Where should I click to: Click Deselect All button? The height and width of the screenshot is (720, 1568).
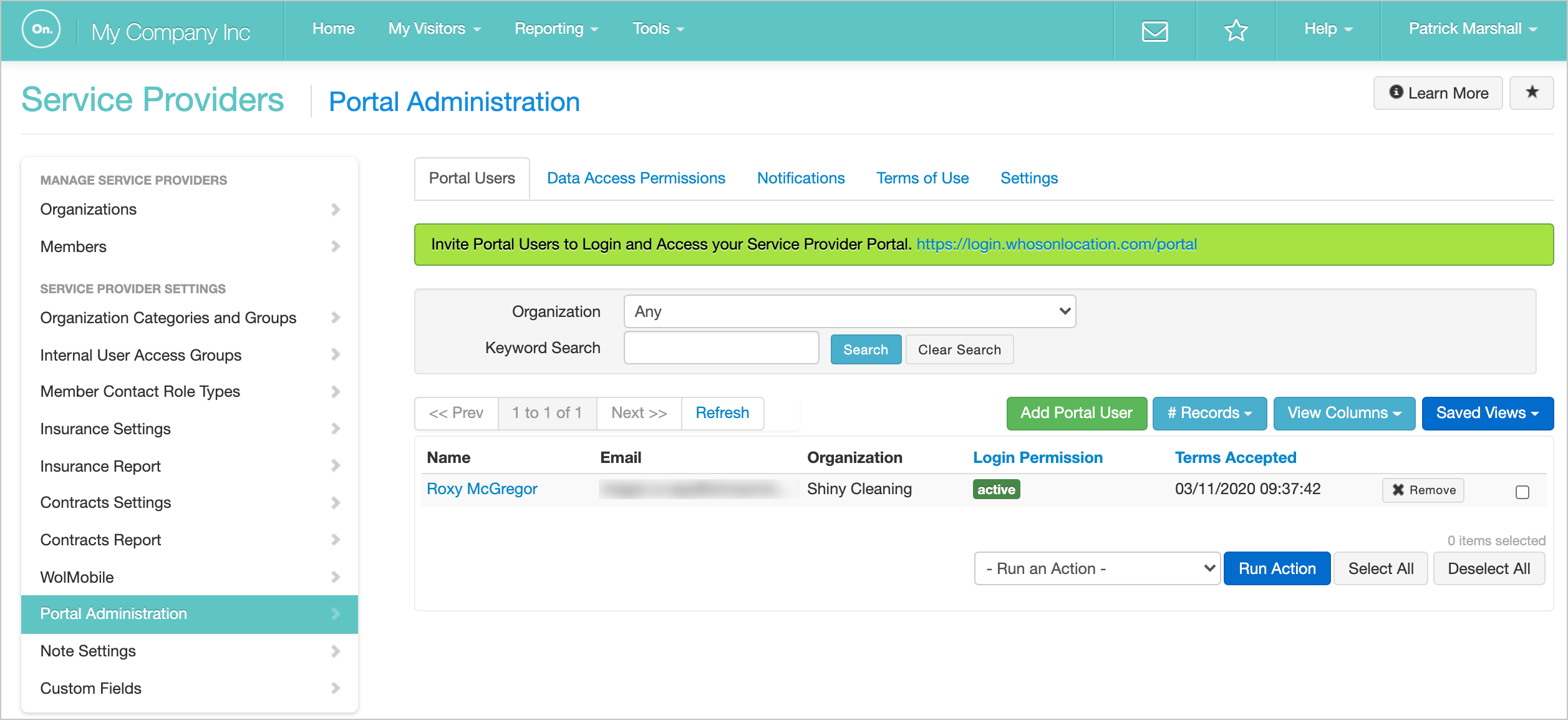point(1489,568)
